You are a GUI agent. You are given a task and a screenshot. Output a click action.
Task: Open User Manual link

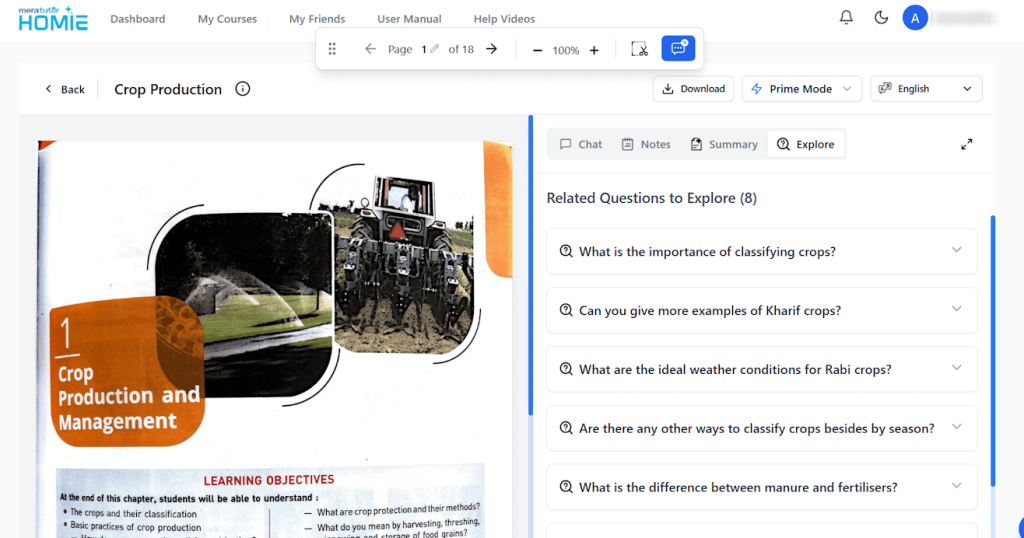pos(409,19)
